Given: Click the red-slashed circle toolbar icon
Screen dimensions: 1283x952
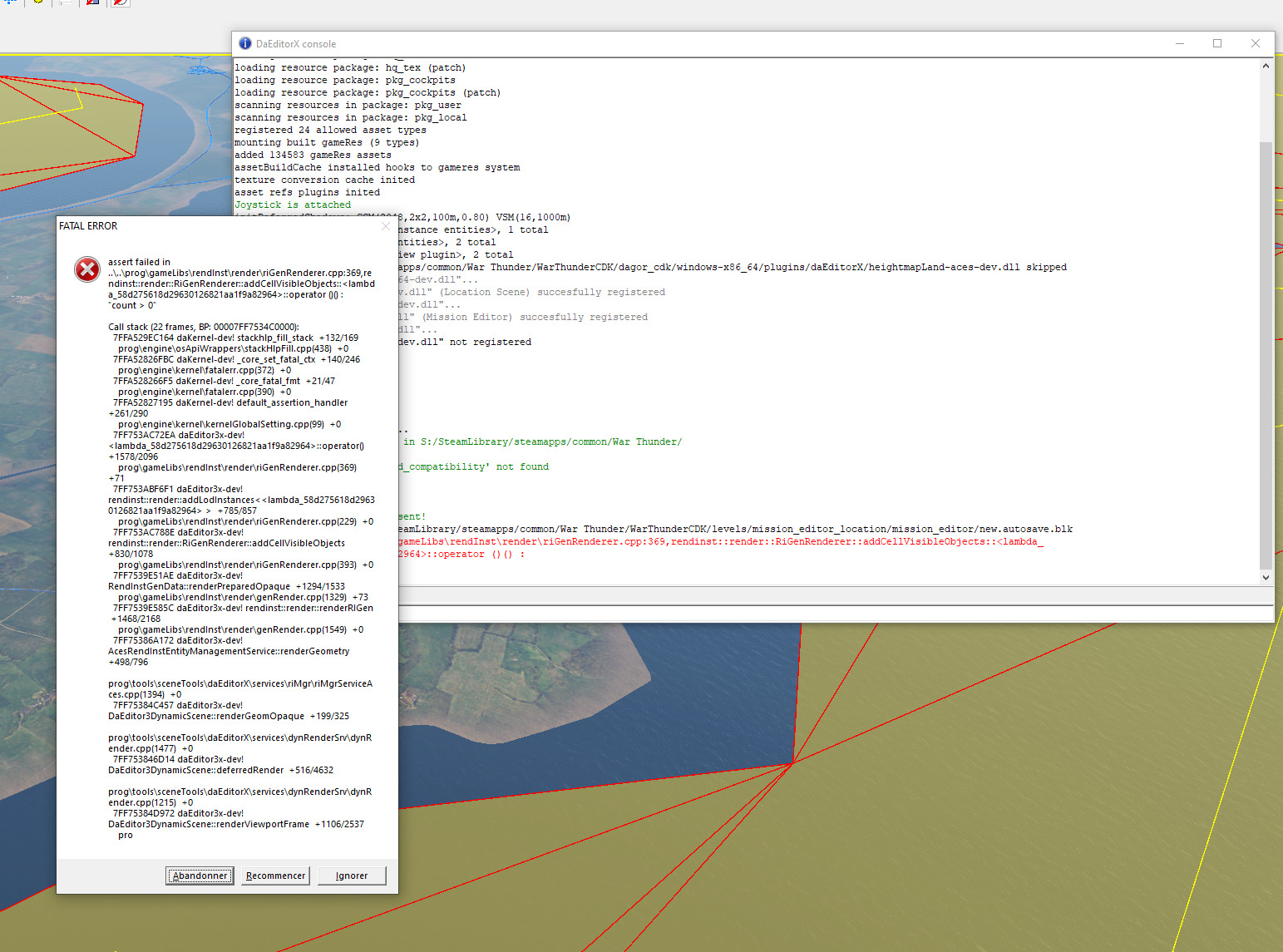Looking at the screenshot, I should pyautogui.click(x=121, y=2).
